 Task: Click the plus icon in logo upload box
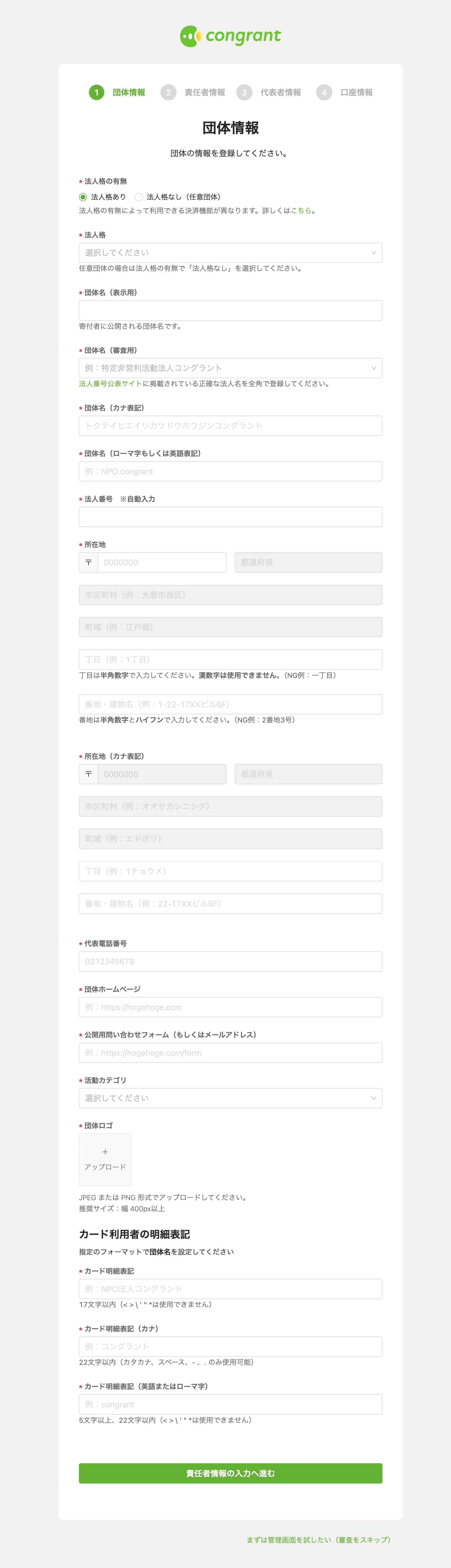point(105,1152)
